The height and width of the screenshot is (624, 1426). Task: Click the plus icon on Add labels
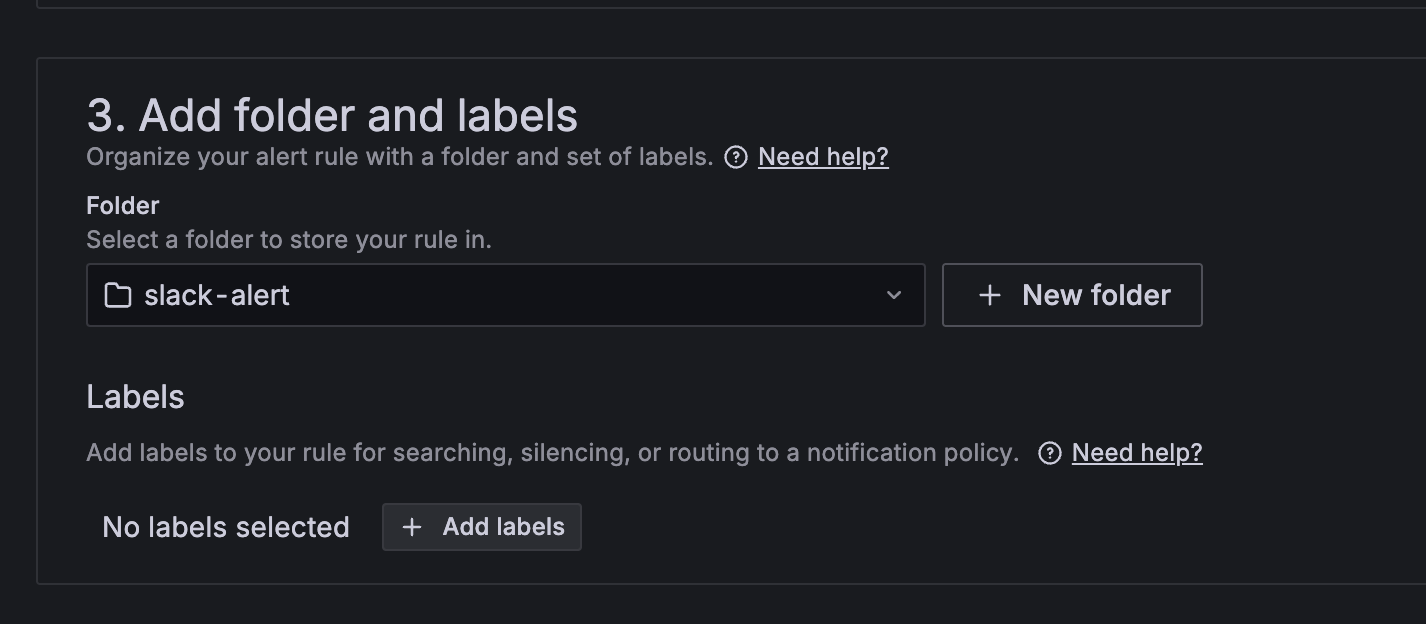tap(411, 527)
